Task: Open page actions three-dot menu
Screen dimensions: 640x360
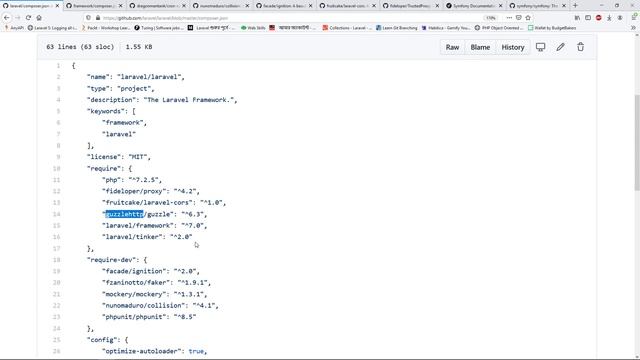Action: 509,18
